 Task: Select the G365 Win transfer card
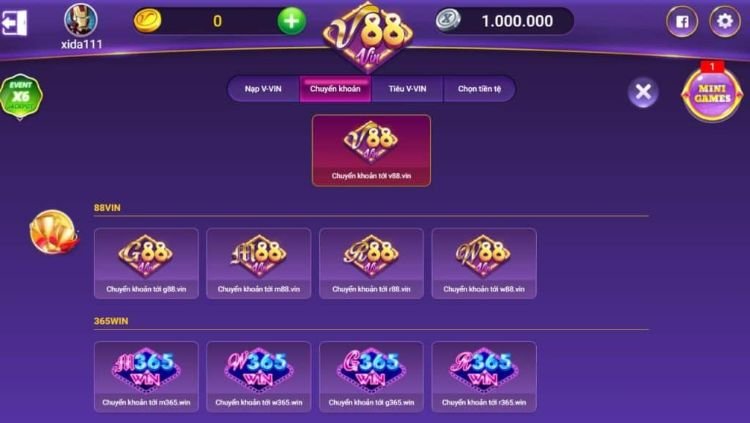click(371, 377)
